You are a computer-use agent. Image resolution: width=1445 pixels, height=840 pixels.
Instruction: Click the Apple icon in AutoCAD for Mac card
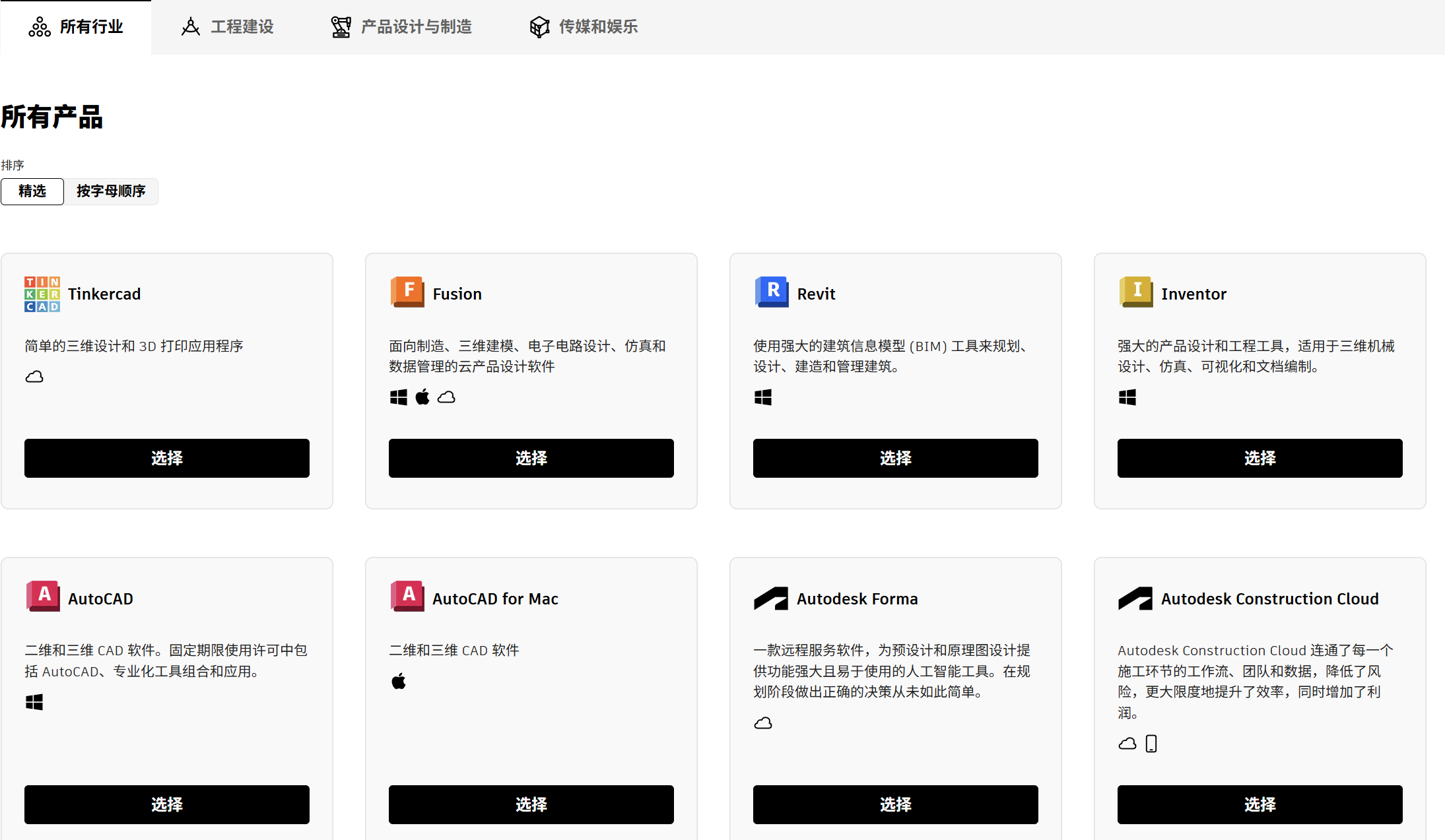click(x=399, y=682)
